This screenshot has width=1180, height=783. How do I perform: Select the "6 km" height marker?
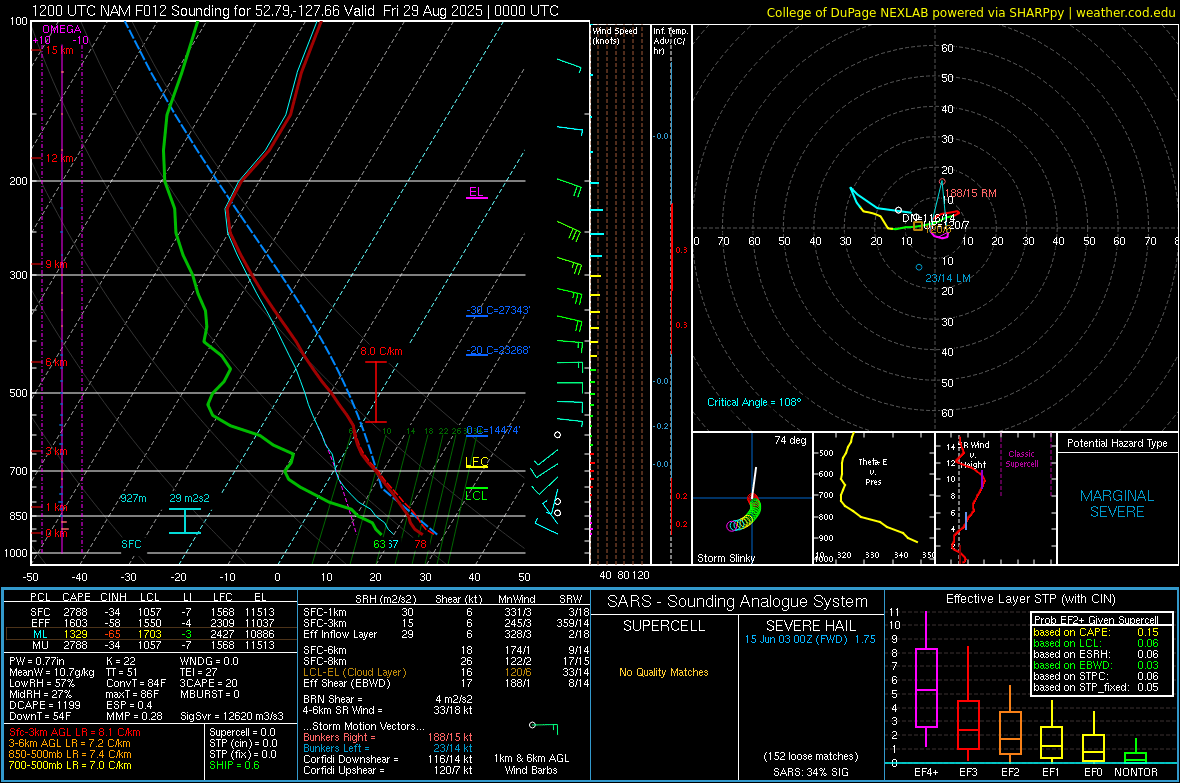coord(57,362)
